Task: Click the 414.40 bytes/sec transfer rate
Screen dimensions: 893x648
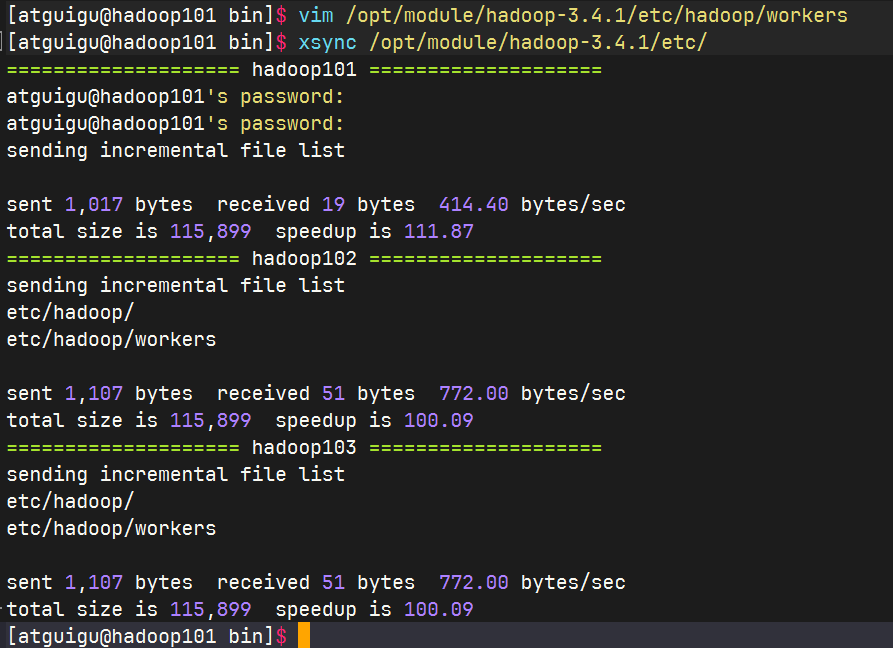Action: coord(473,204)
